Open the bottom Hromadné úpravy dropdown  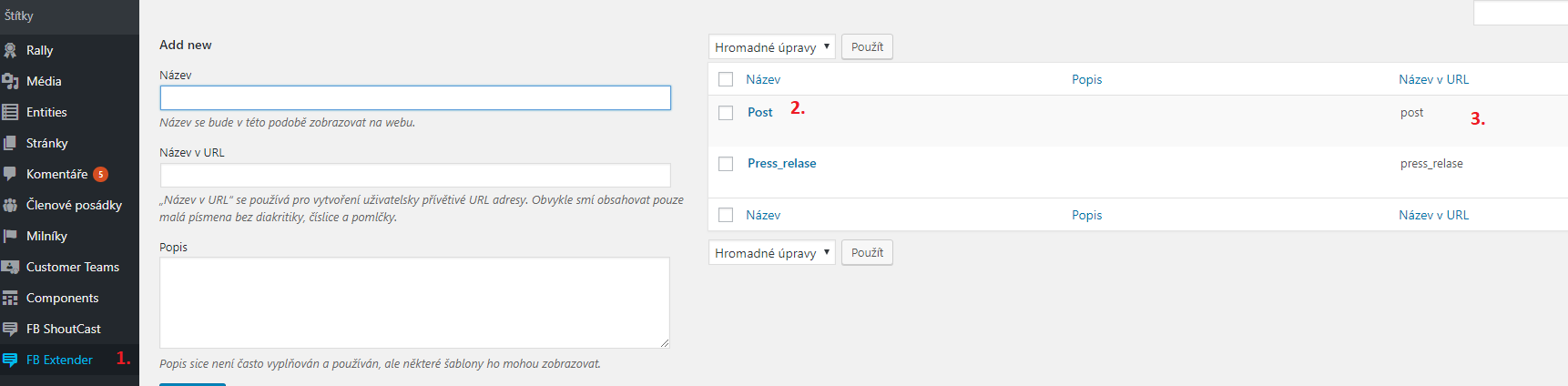pyautogui.click(x=771, y=253)
